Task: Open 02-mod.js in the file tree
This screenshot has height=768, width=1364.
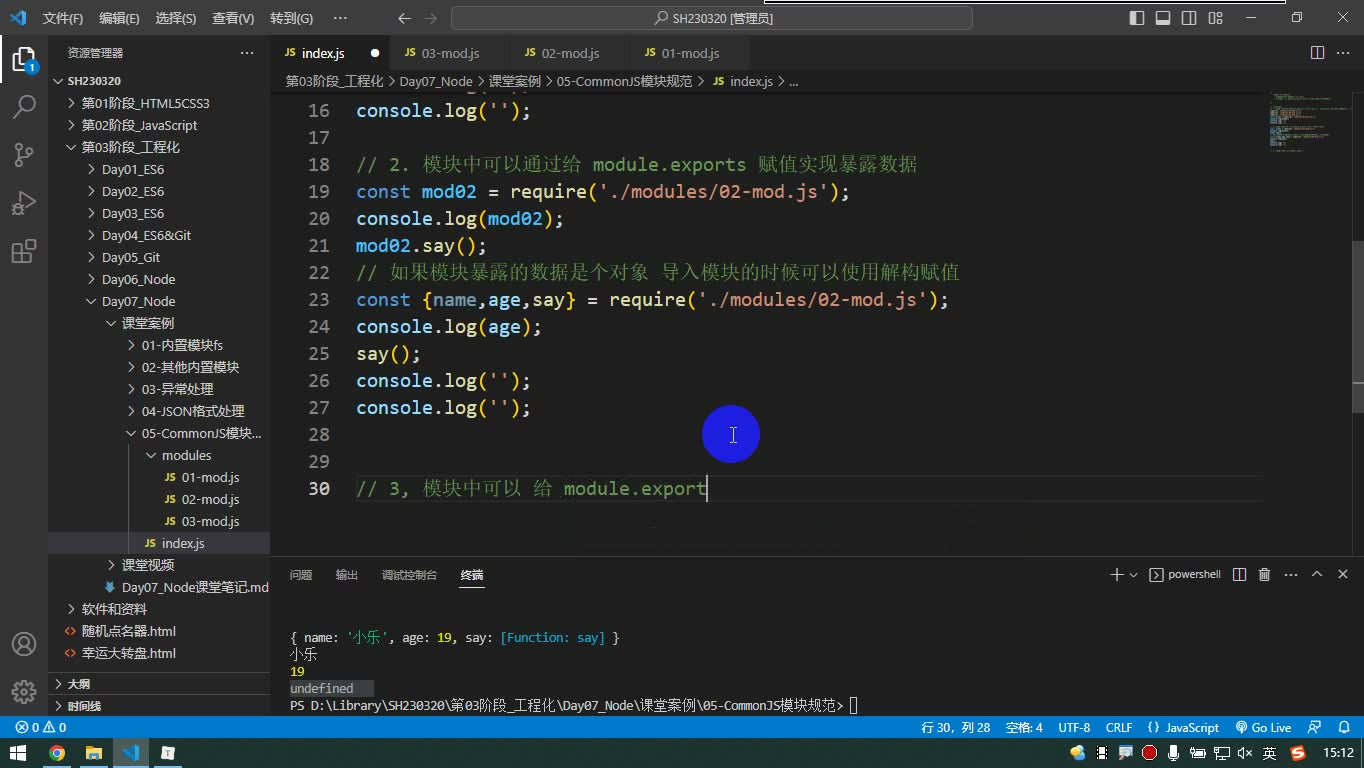Action: coord(210,499)
